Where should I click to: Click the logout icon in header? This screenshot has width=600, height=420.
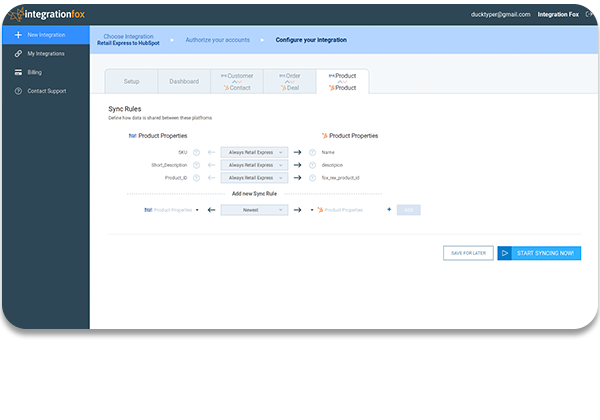click(x=589, y=14)
